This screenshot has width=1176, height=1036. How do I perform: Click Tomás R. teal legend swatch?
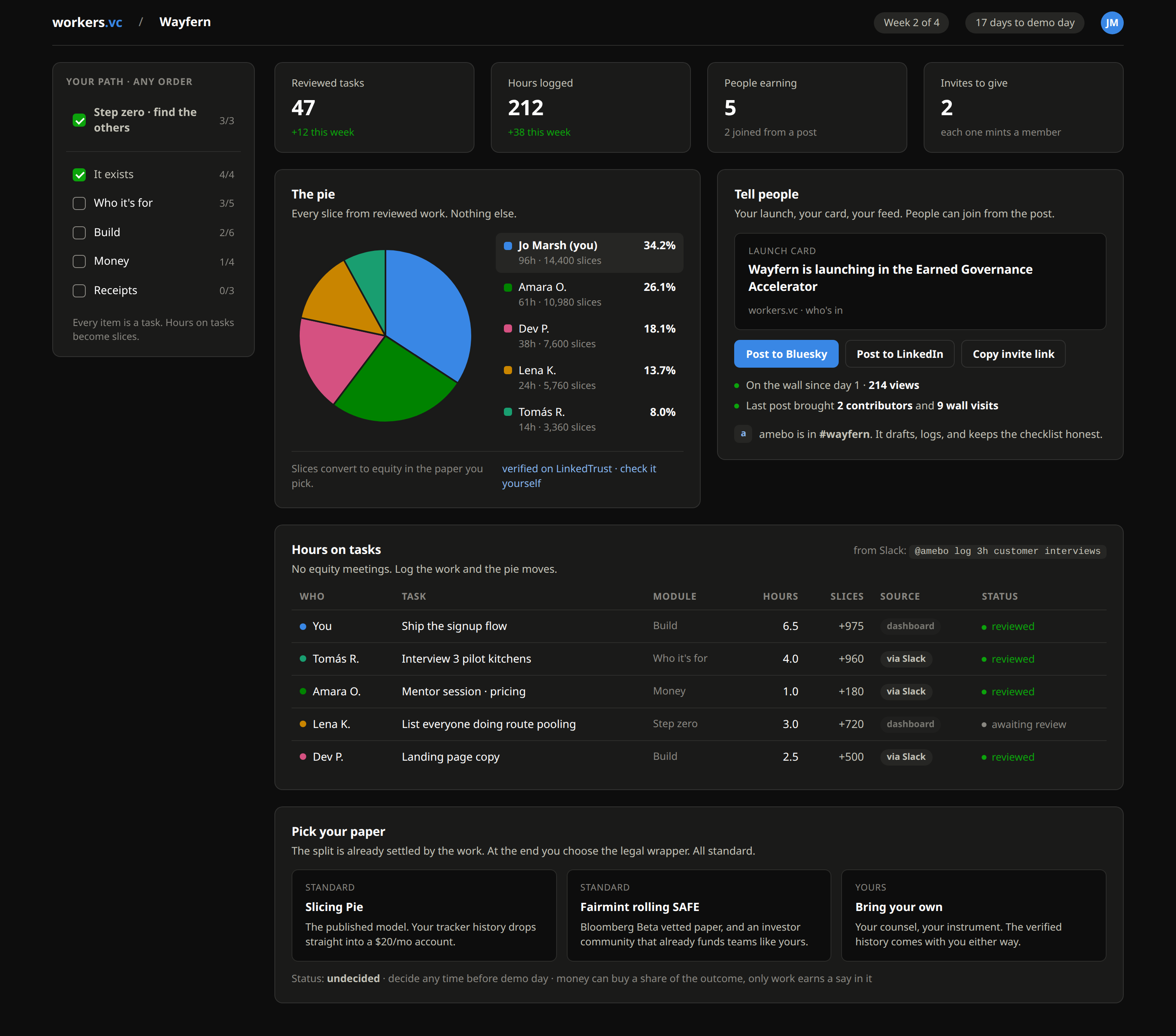pos(508,412)
